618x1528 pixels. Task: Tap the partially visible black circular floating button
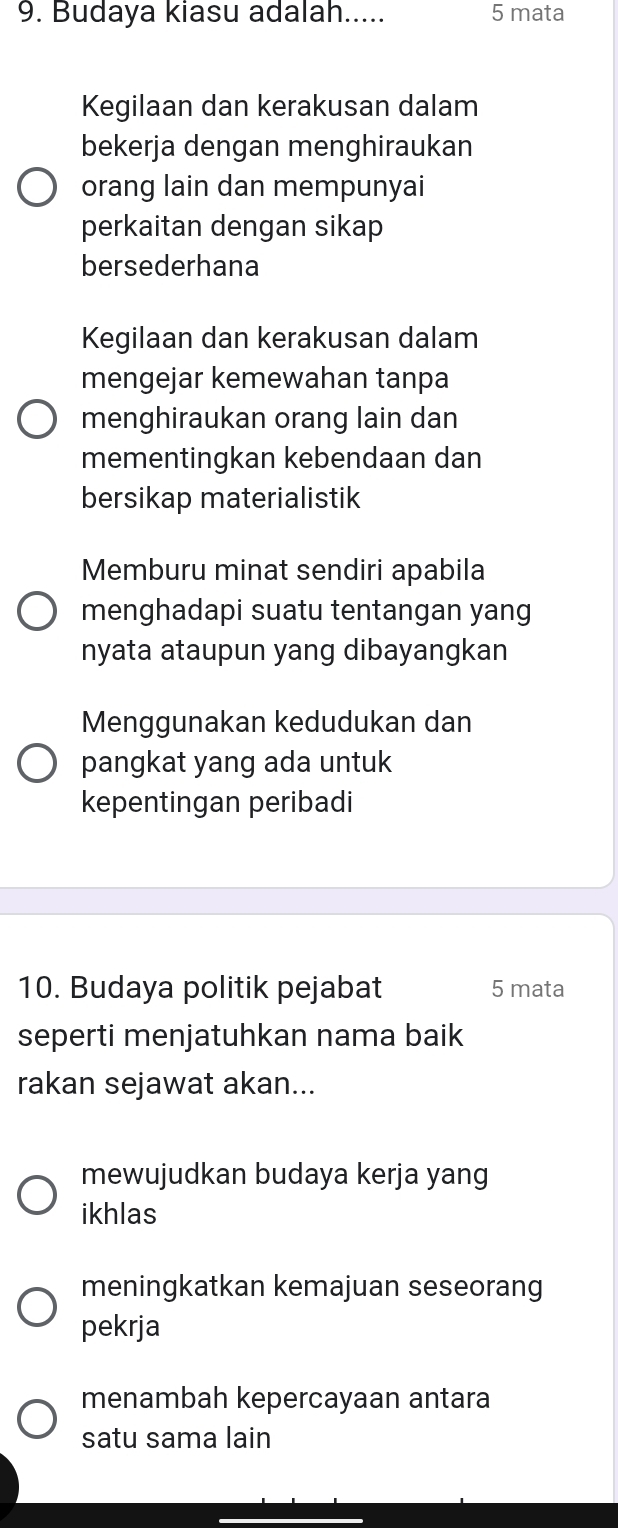pyautogui.click(x=7, y=1484)
